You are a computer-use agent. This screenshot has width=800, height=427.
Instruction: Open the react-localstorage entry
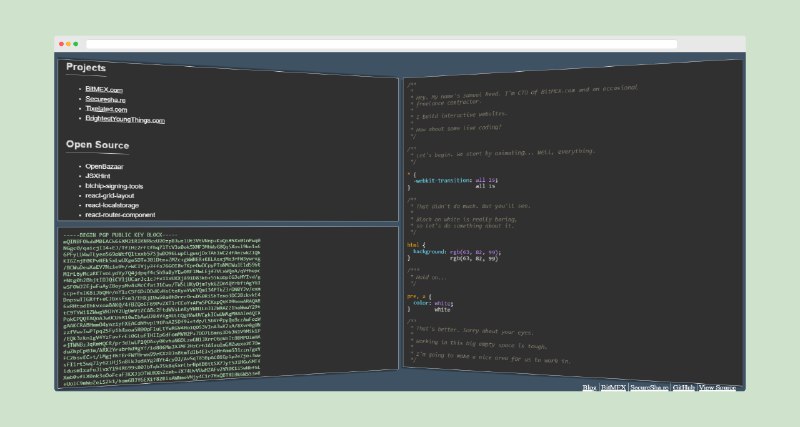pyautogui.click(x=112, y=205)
